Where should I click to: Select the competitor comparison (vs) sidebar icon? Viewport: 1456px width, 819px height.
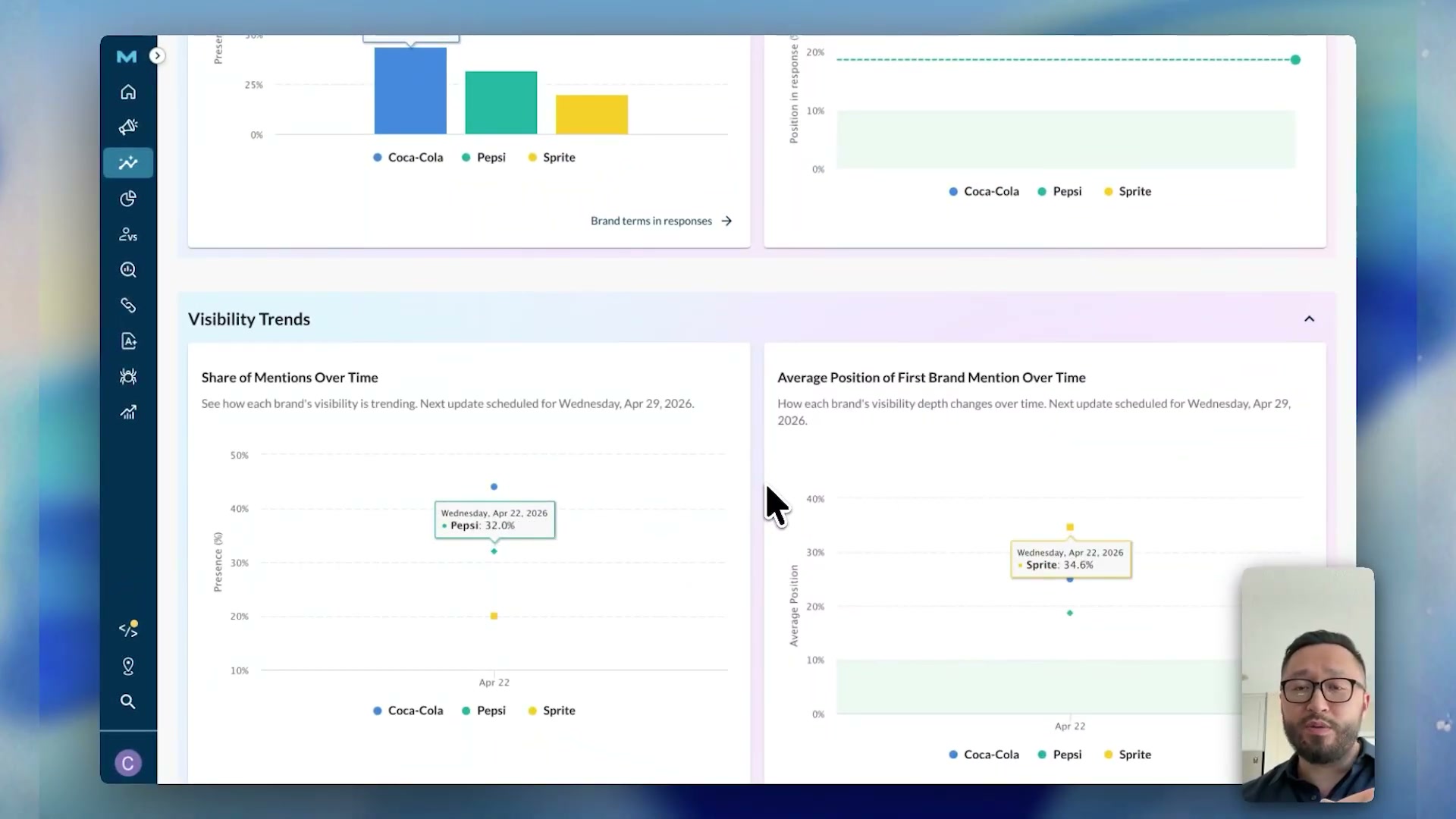128,234
